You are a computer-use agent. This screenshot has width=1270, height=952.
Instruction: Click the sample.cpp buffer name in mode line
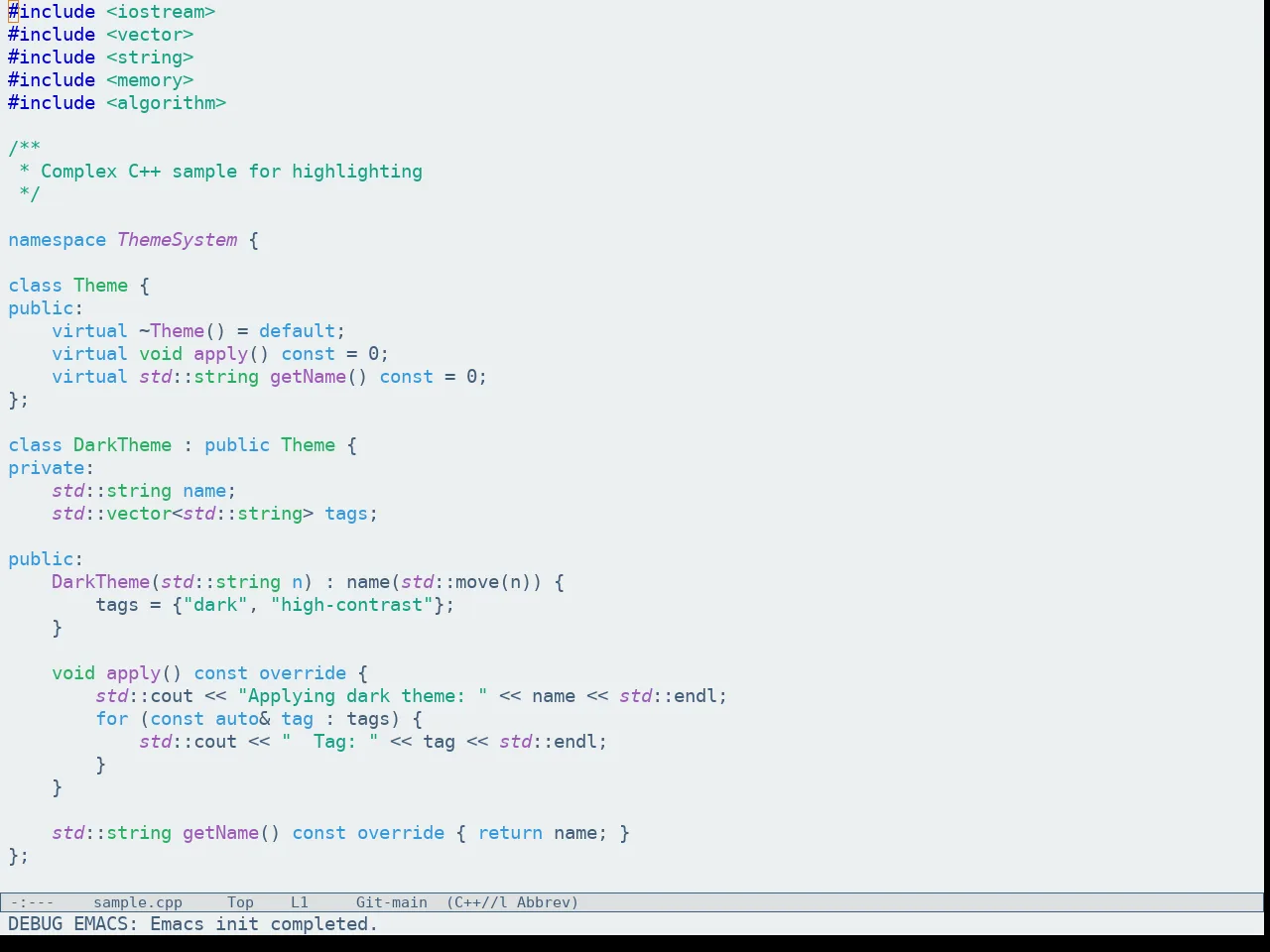tap(138, 902)
